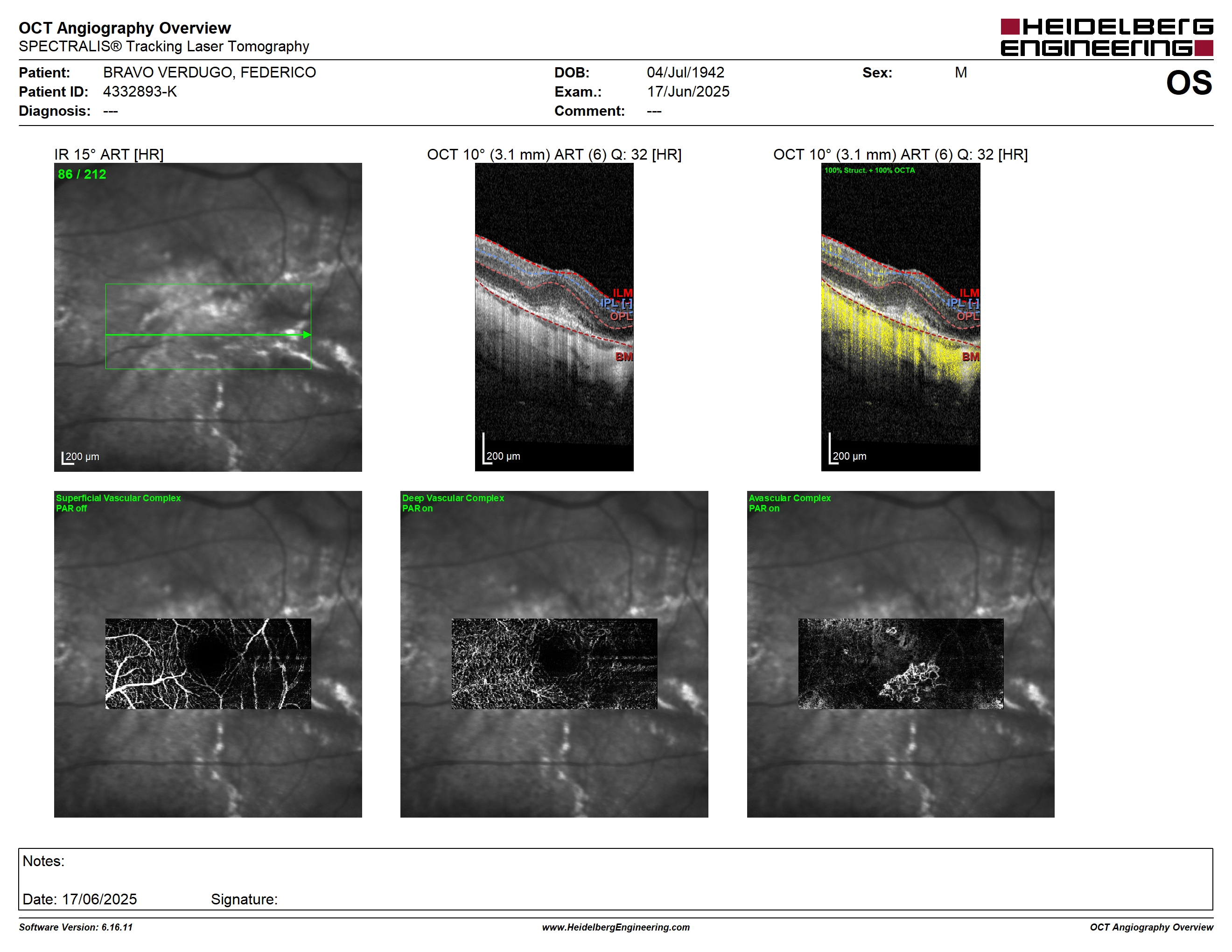Click the 'Superficial Vascular Complex' label
Screen dimensions: 1232x952
119,498
